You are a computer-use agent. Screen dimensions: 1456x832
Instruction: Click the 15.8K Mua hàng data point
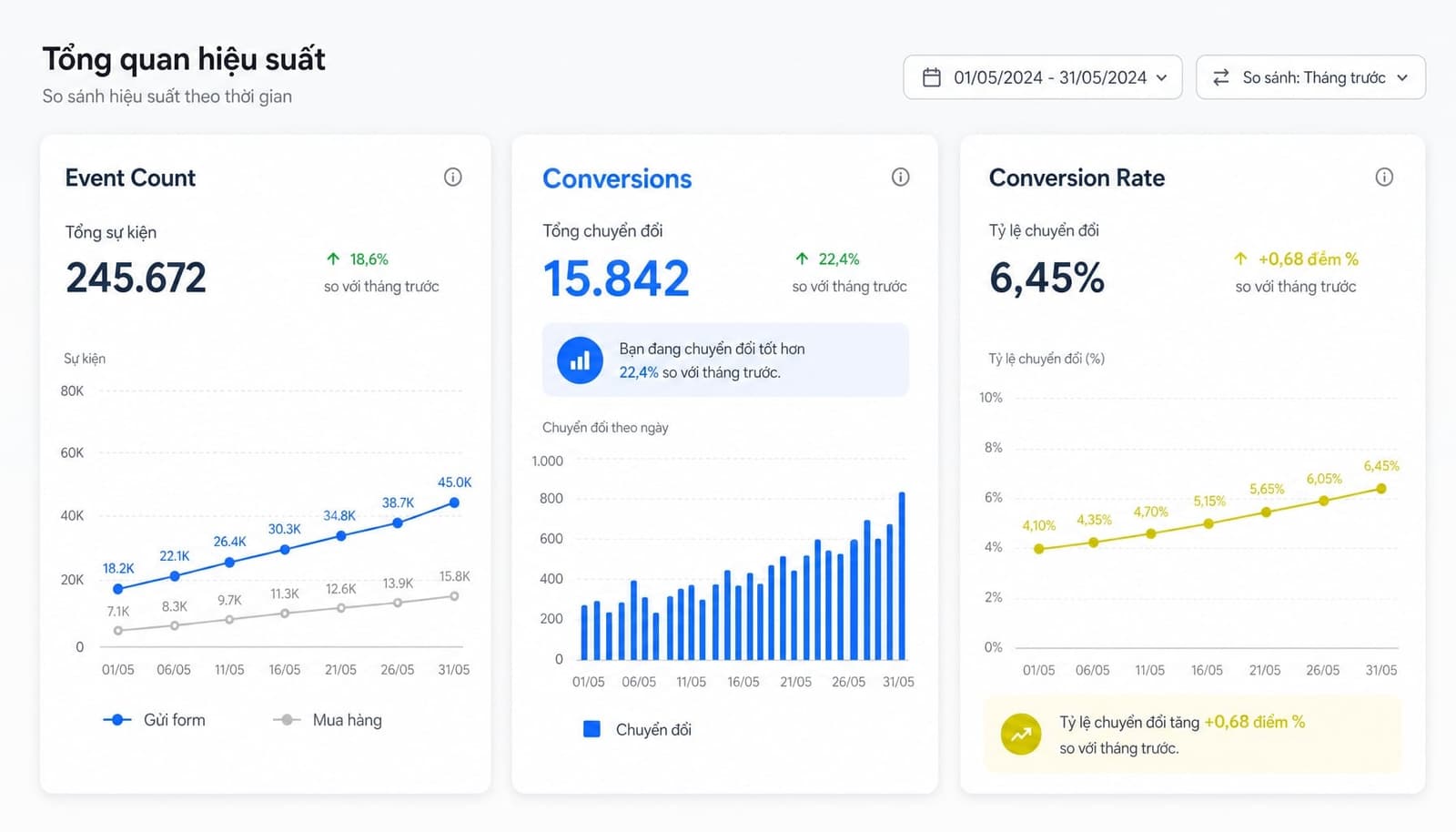coord(454,596)
